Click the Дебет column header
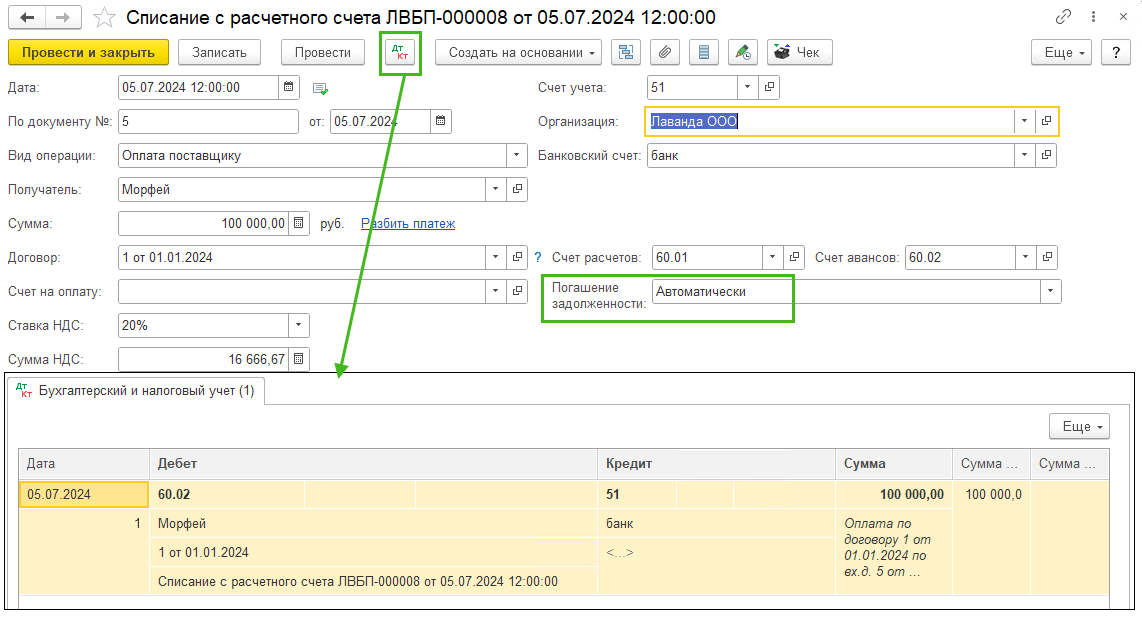This screenshot has height=620, width=1142. [373, 463]
